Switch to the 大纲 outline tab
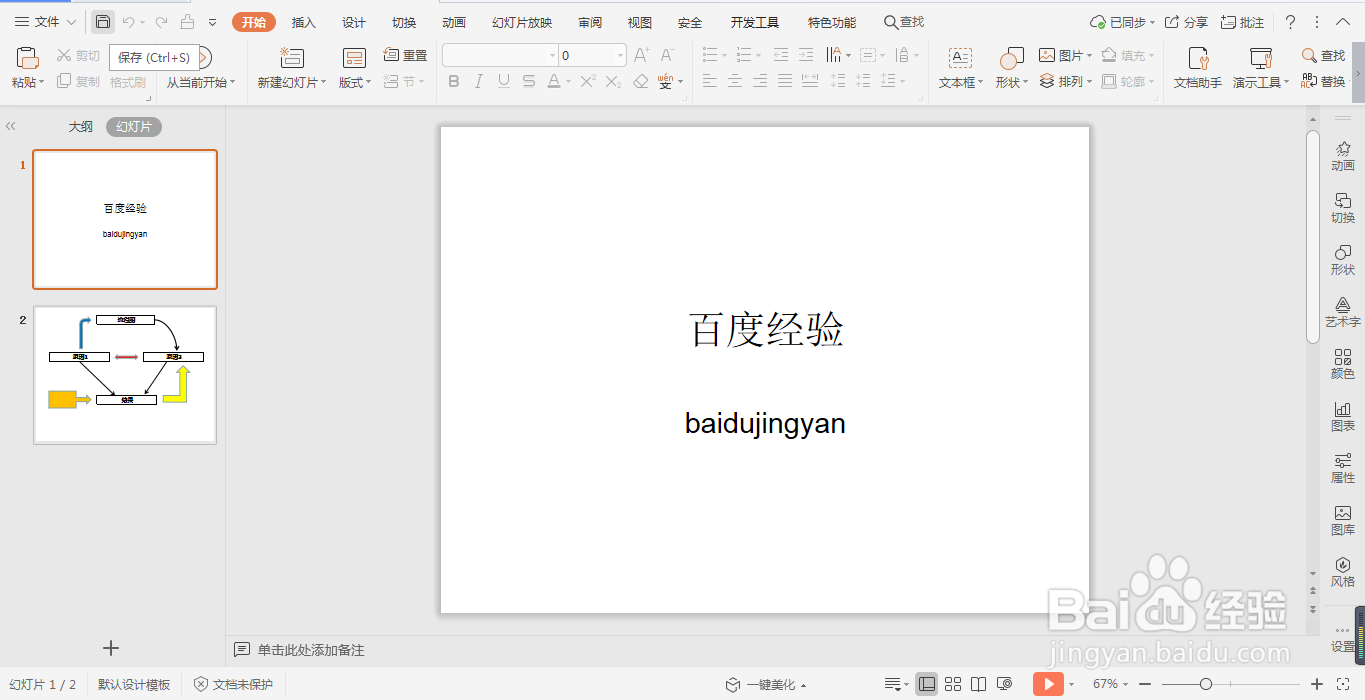The image size is (1365, 700). (x=81, y=127)
